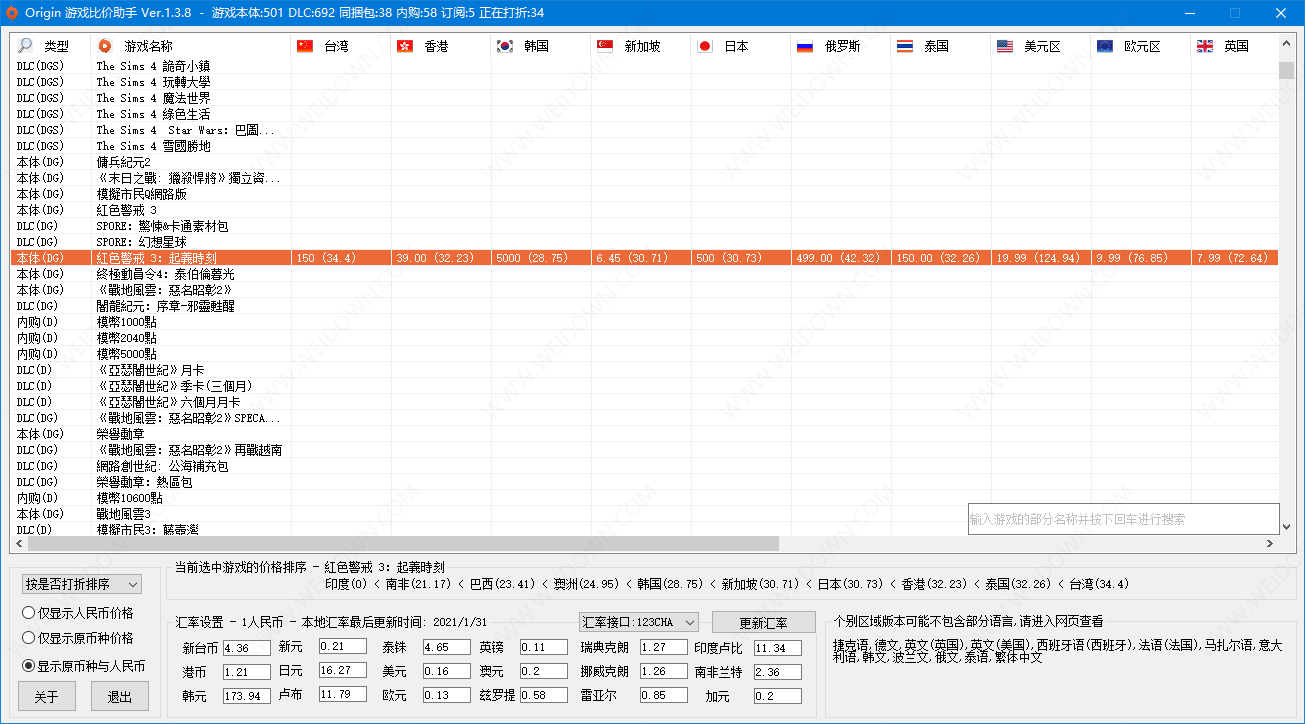Click the 新元 rate field 0.21
Image resolution: width=1305 pixels, height=724 pixels.
pyautogui.click(x=343, y=646)
